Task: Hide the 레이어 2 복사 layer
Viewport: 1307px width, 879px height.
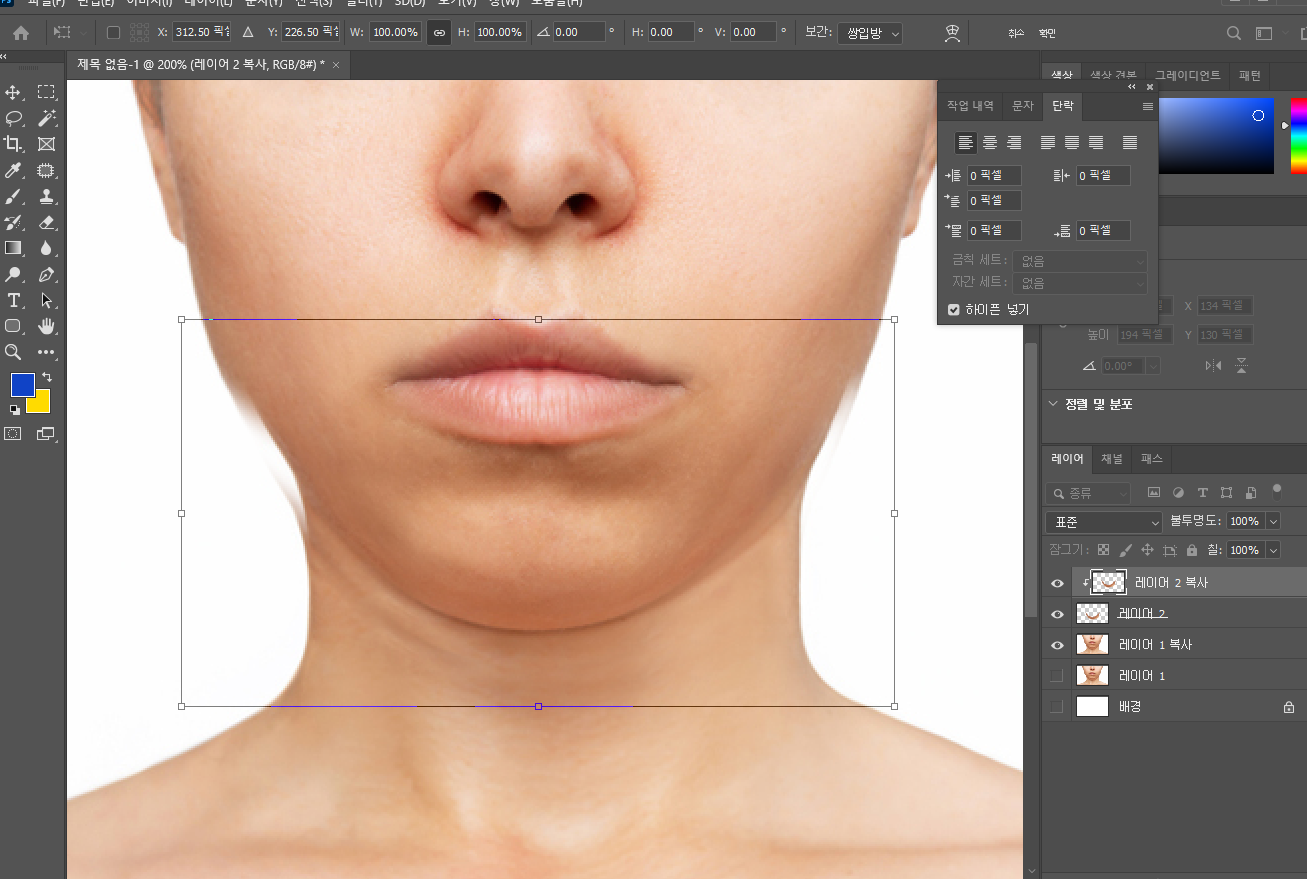Action: click(x=1057, y=582)
